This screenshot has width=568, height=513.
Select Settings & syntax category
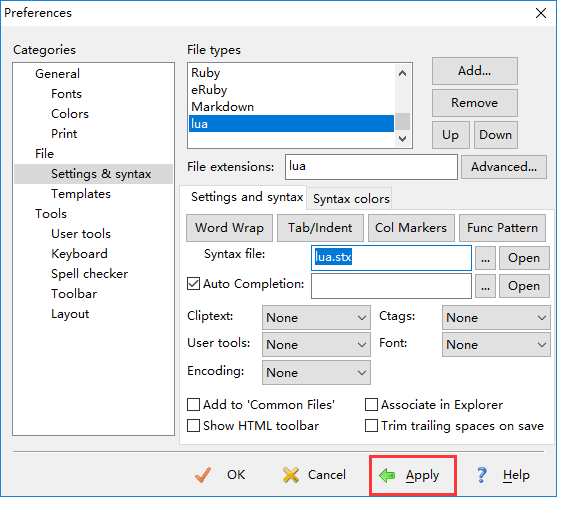(x=93, y=174)
